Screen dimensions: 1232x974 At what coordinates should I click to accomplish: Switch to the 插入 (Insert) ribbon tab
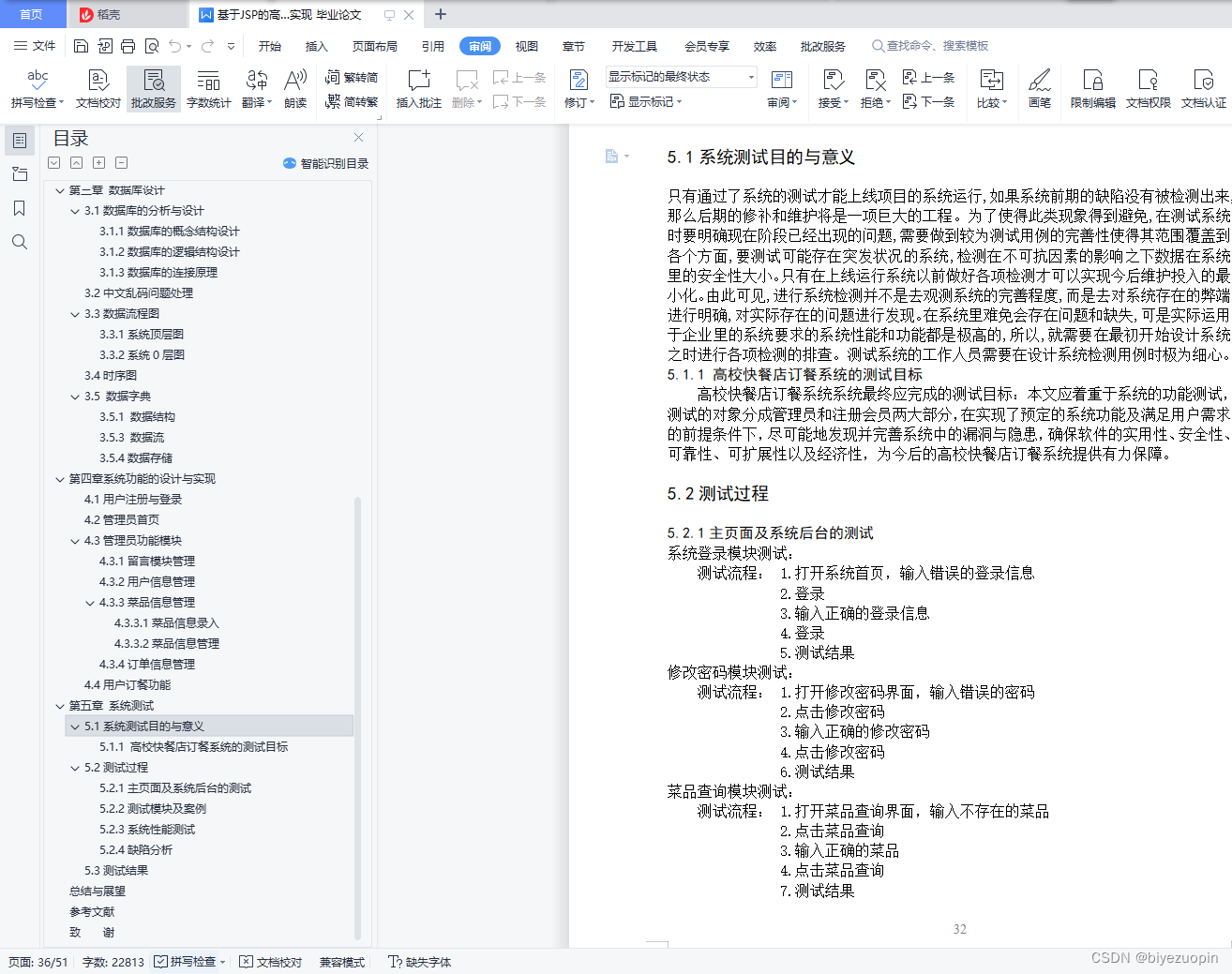tap(317, 46)
